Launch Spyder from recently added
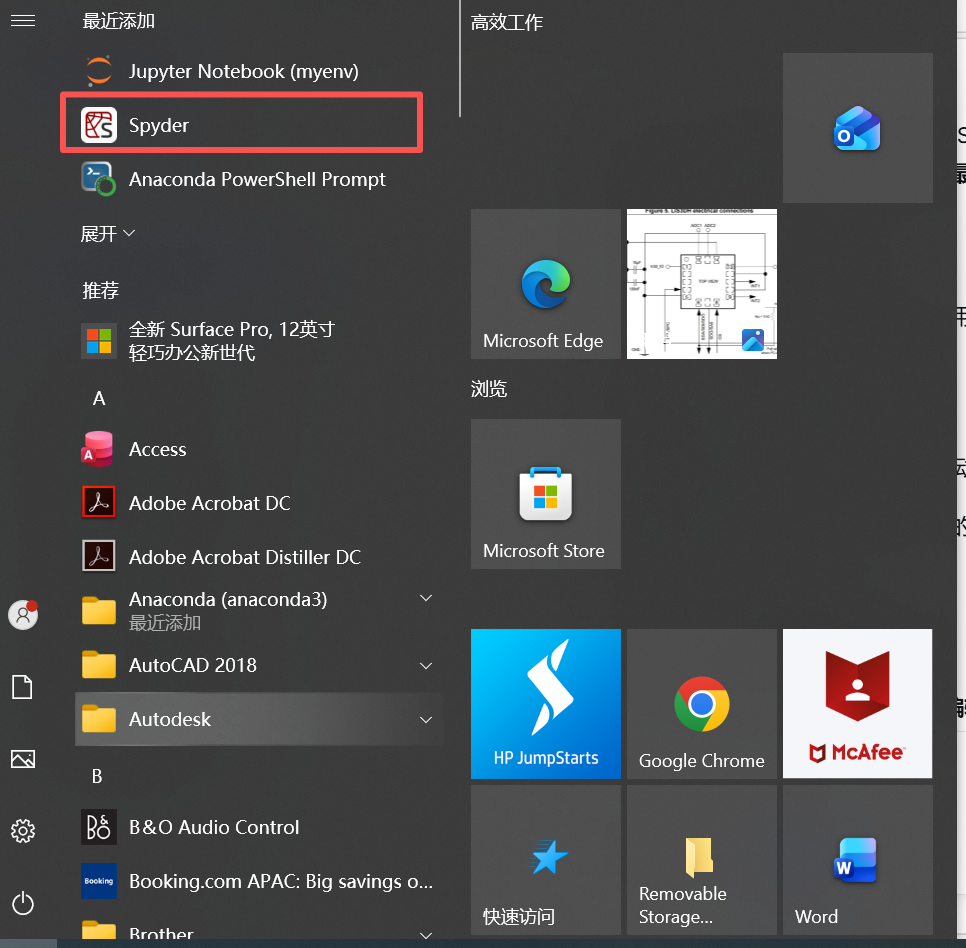The width and height of the screenshot is (966, 948). 242,125
